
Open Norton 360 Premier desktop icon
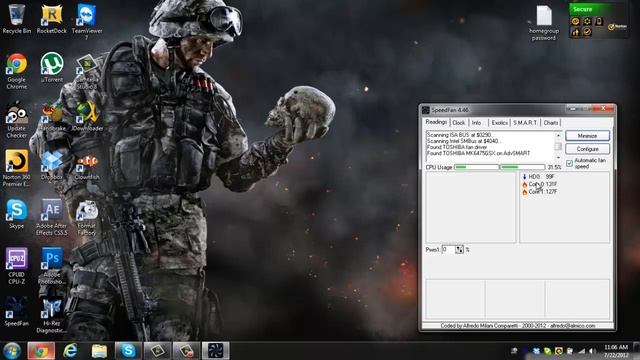coord(16,169)
